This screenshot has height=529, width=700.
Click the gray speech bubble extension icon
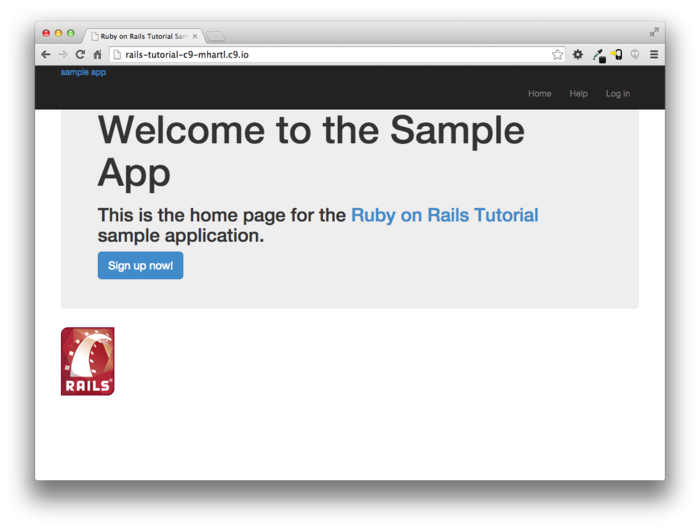pos(635,54)
